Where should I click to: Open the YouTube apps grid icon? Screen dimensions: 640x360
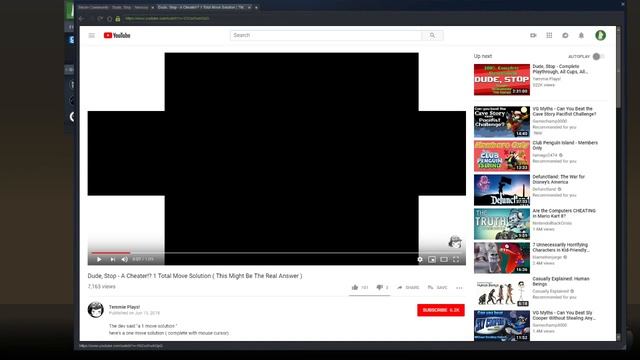[549, 36]
